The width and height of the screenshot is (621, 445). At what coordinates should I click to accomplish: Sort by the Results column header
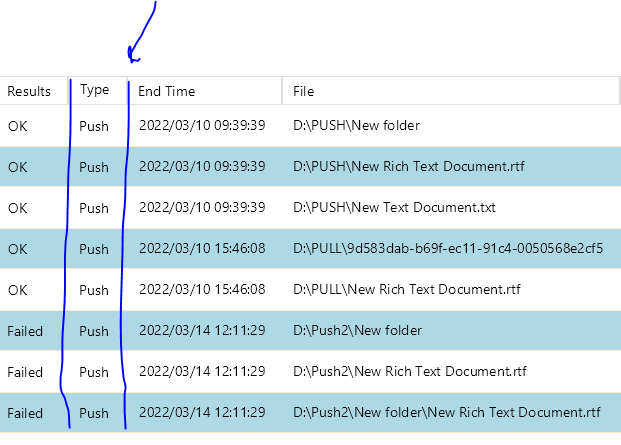(x=29, y=91)
